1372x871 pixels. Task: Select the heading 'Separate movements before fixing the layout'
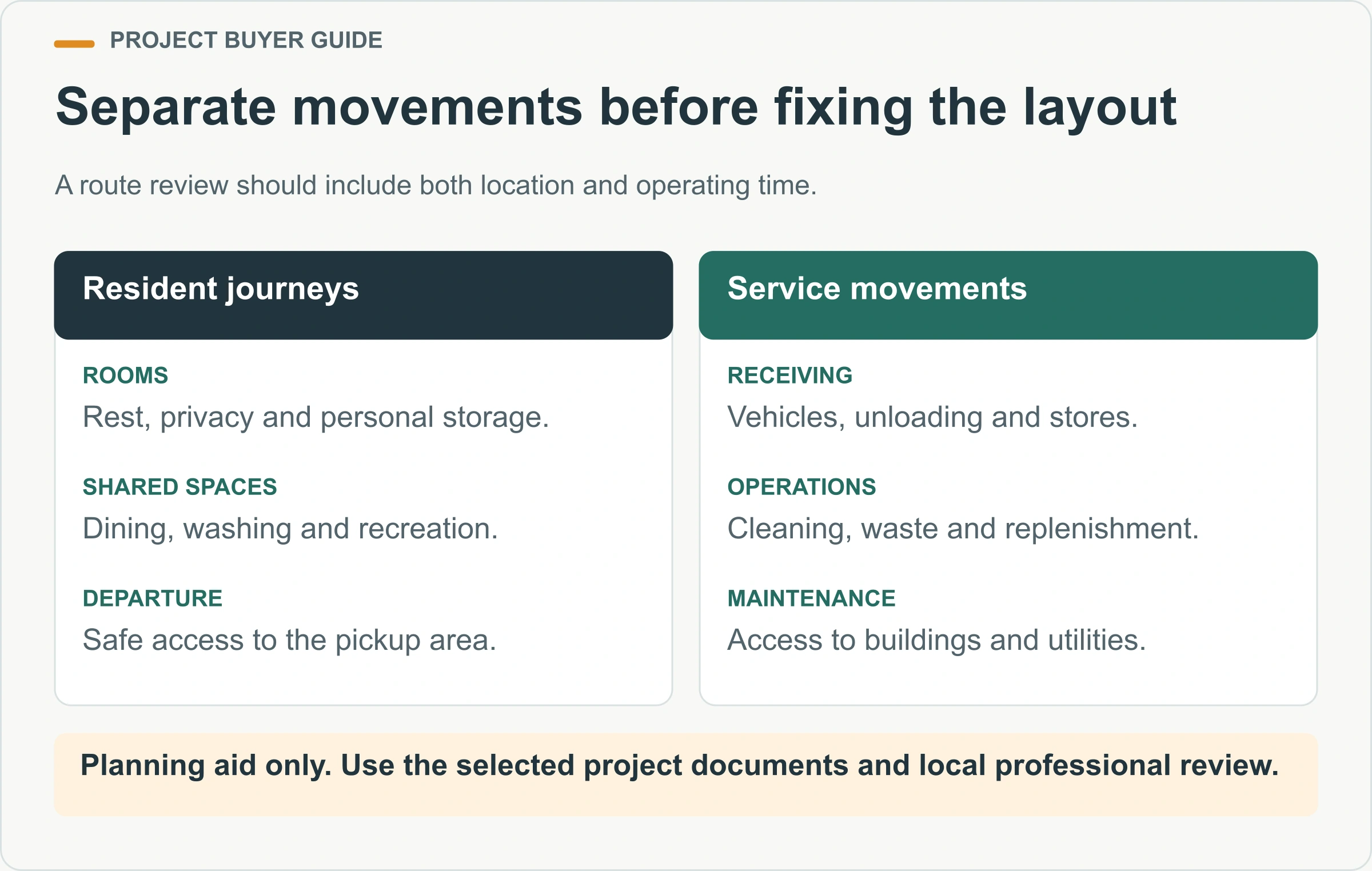616,109
